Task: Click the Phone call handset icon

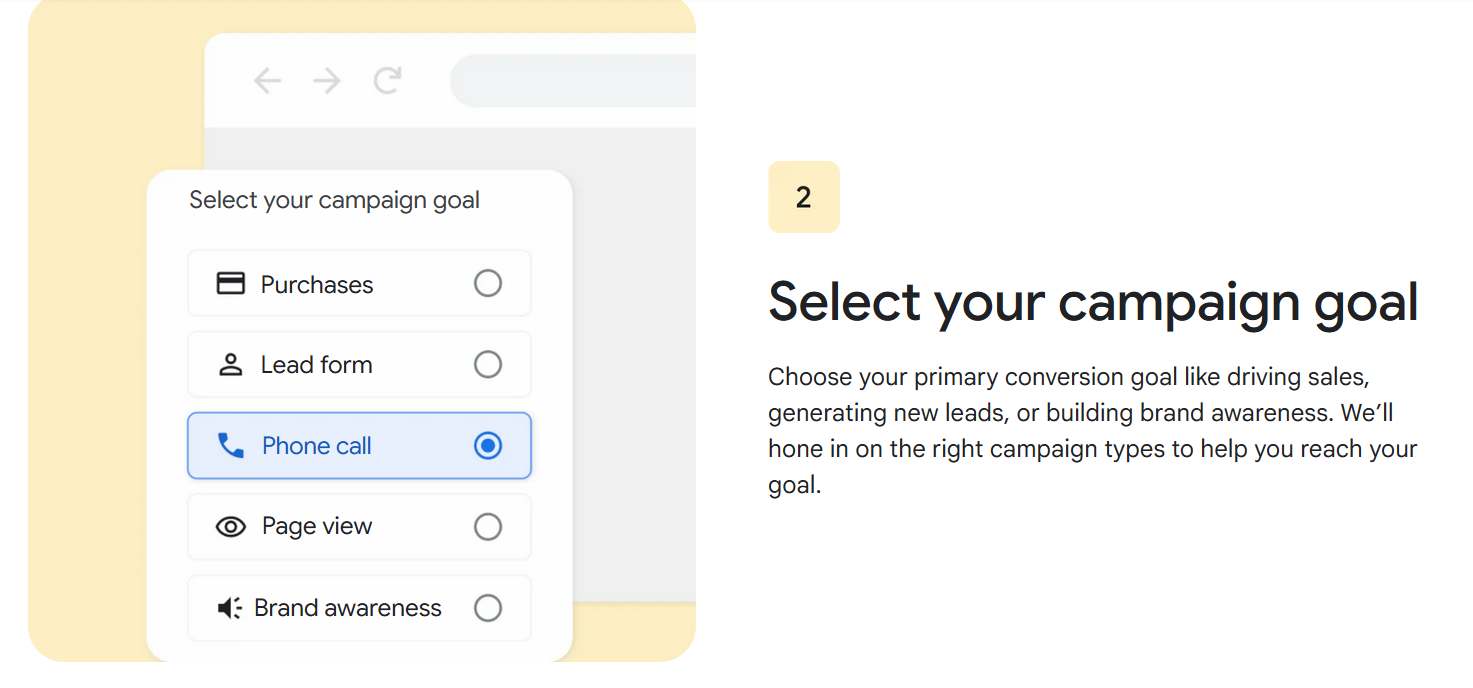Action: coord(231,446)
